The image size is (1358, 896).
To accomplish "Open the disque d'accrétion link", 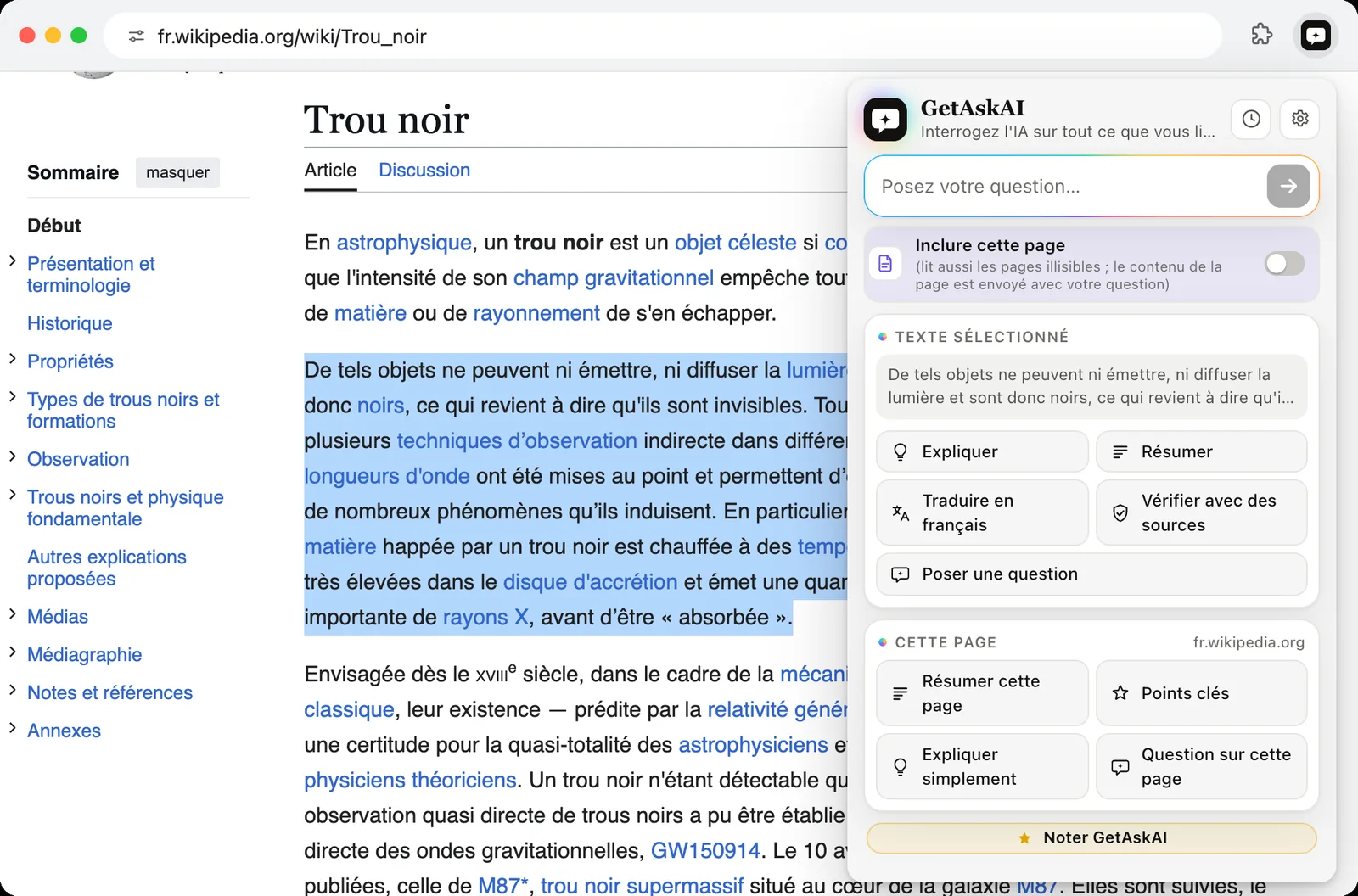I will click(x=591, y=582).
